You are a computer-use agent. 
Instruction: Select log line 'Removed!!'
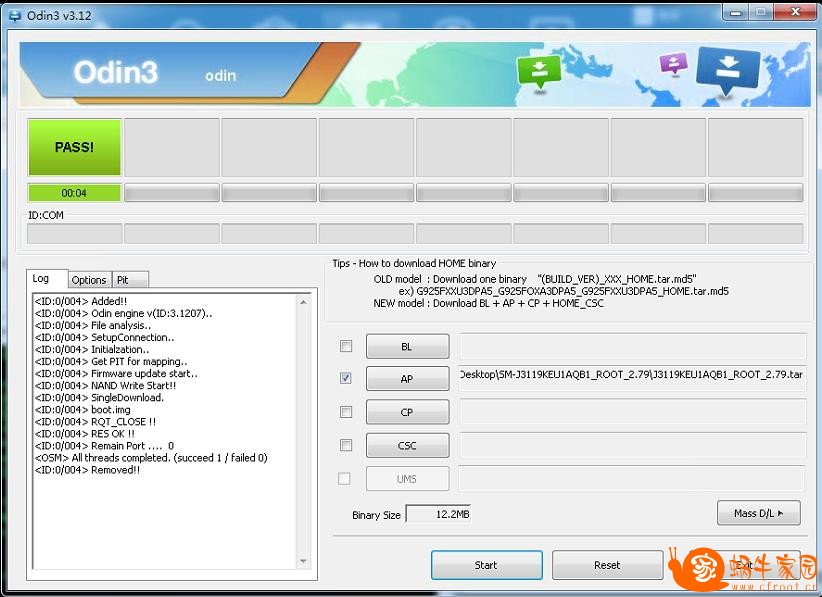pos(88,470)
